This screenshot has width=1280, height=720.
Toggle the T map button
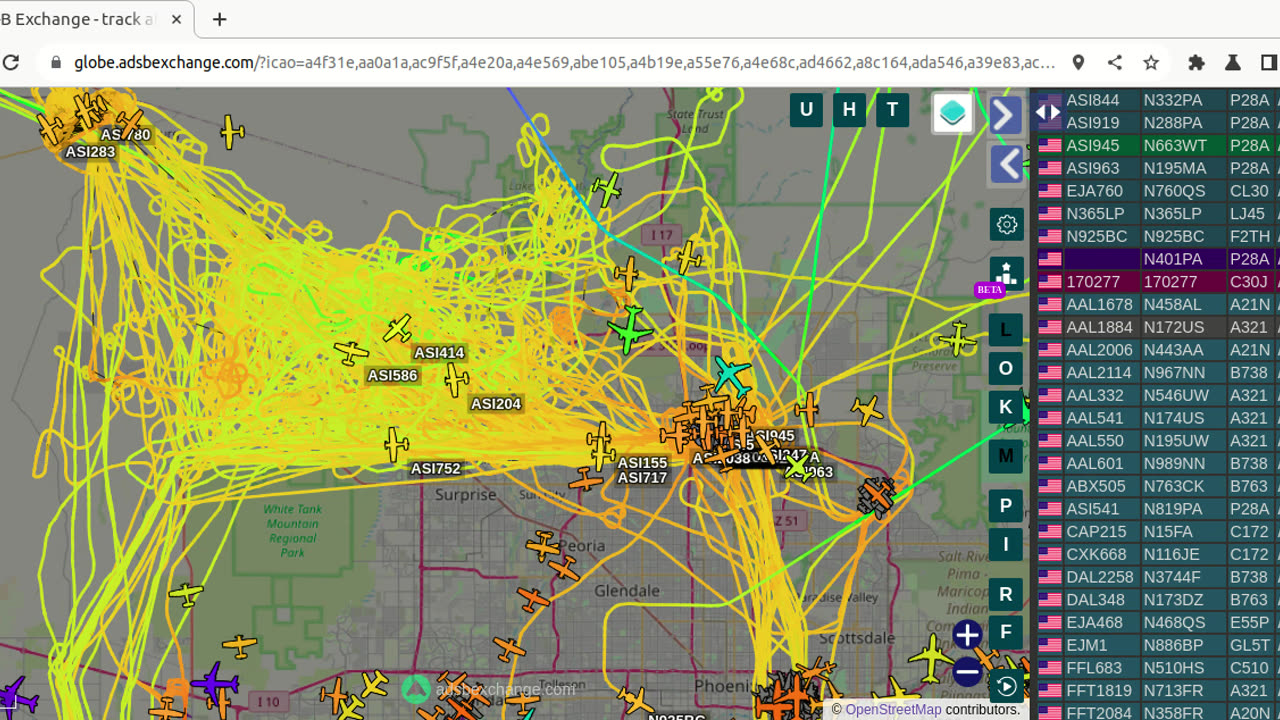pyautogui.click(x=892, y=110)
